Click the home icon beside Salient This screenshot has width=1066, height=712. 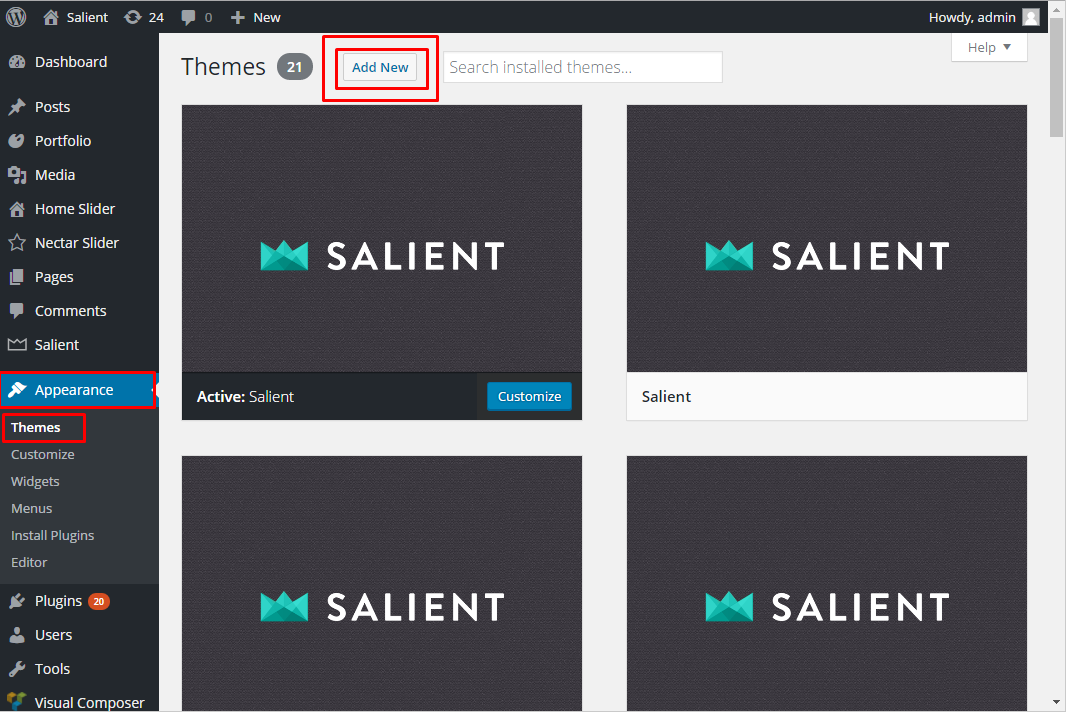point(51,17)
